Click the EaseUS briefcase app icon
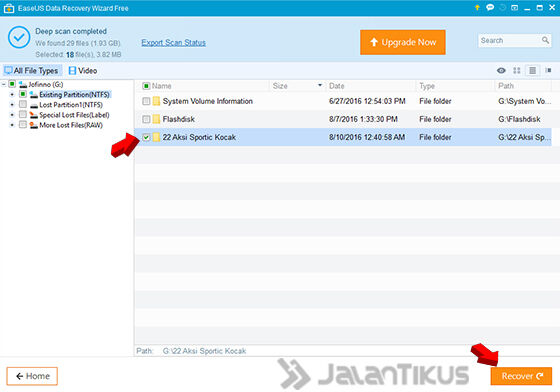This screenshot has height=392, width=560. pyautogui.click(x=9, y=8)
